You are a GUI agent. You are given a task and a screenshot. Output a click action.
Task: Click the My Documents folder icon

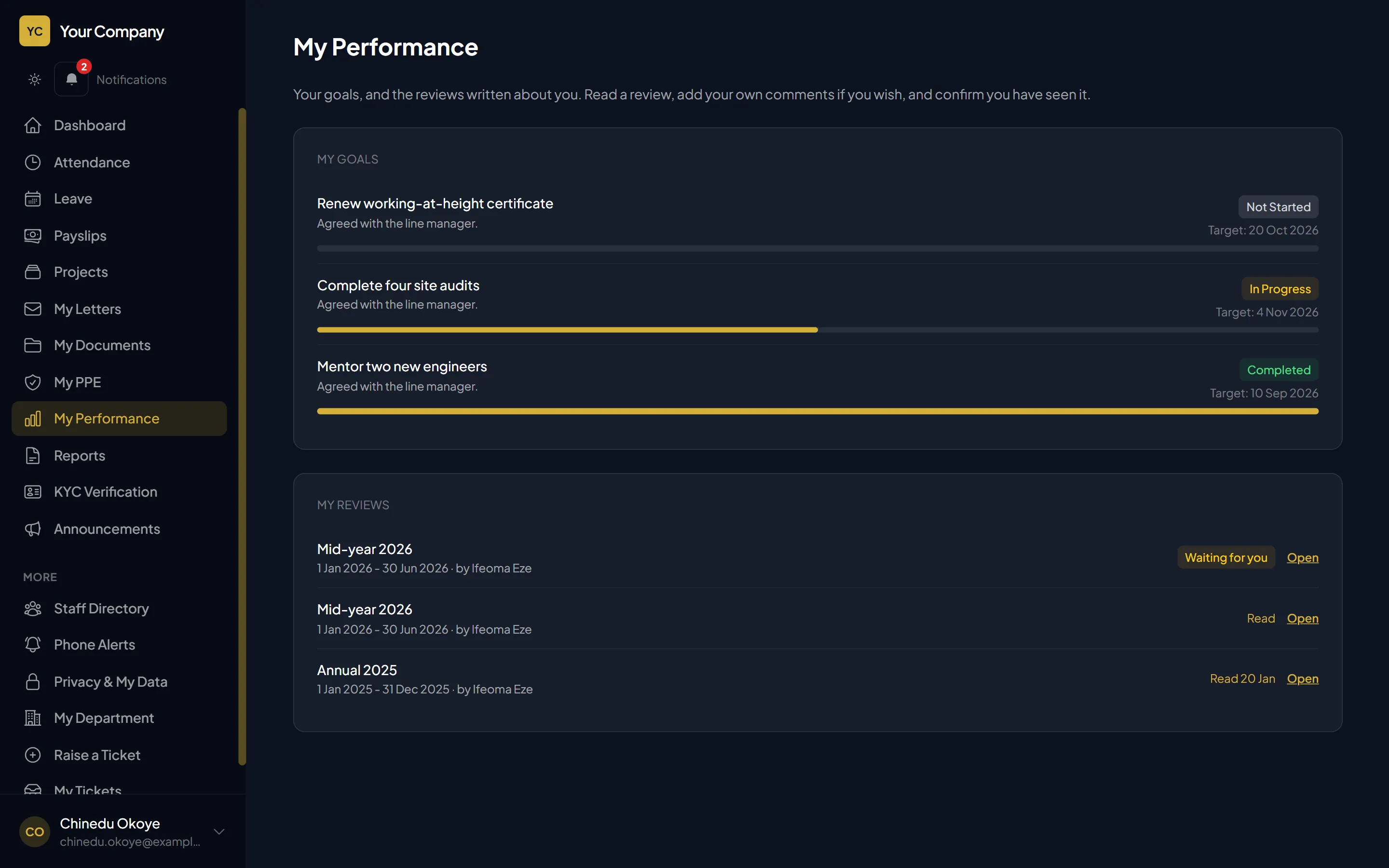pos(33,345)
